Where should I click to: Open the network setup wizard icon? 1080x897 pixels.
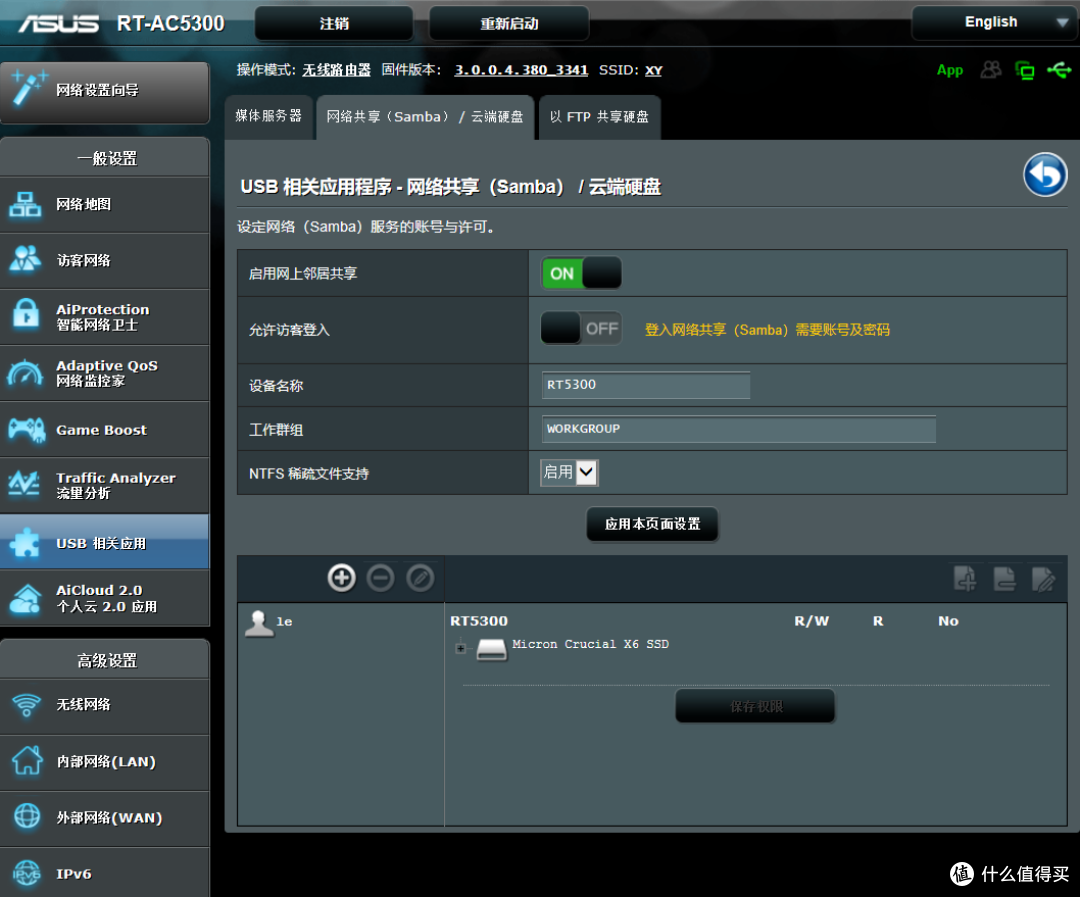click(28, 89)
